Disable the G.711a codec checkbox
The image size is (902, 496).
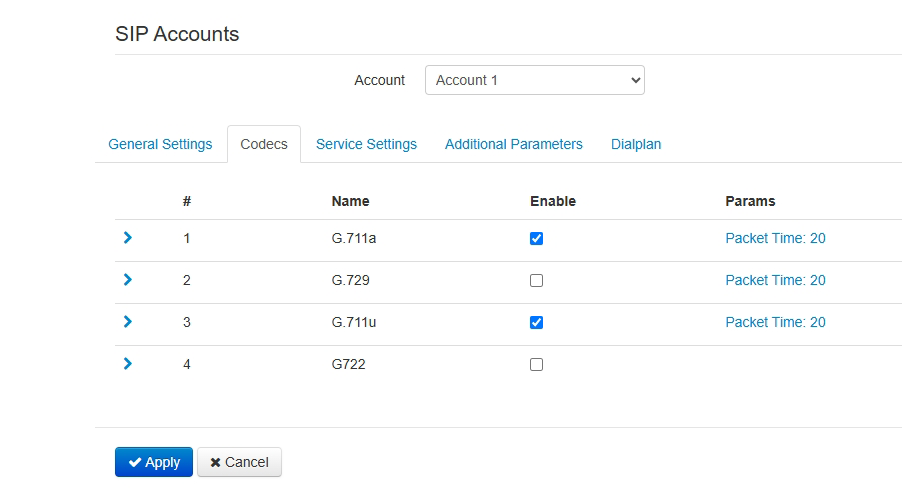pyautogui.click(x=536, y=239)
